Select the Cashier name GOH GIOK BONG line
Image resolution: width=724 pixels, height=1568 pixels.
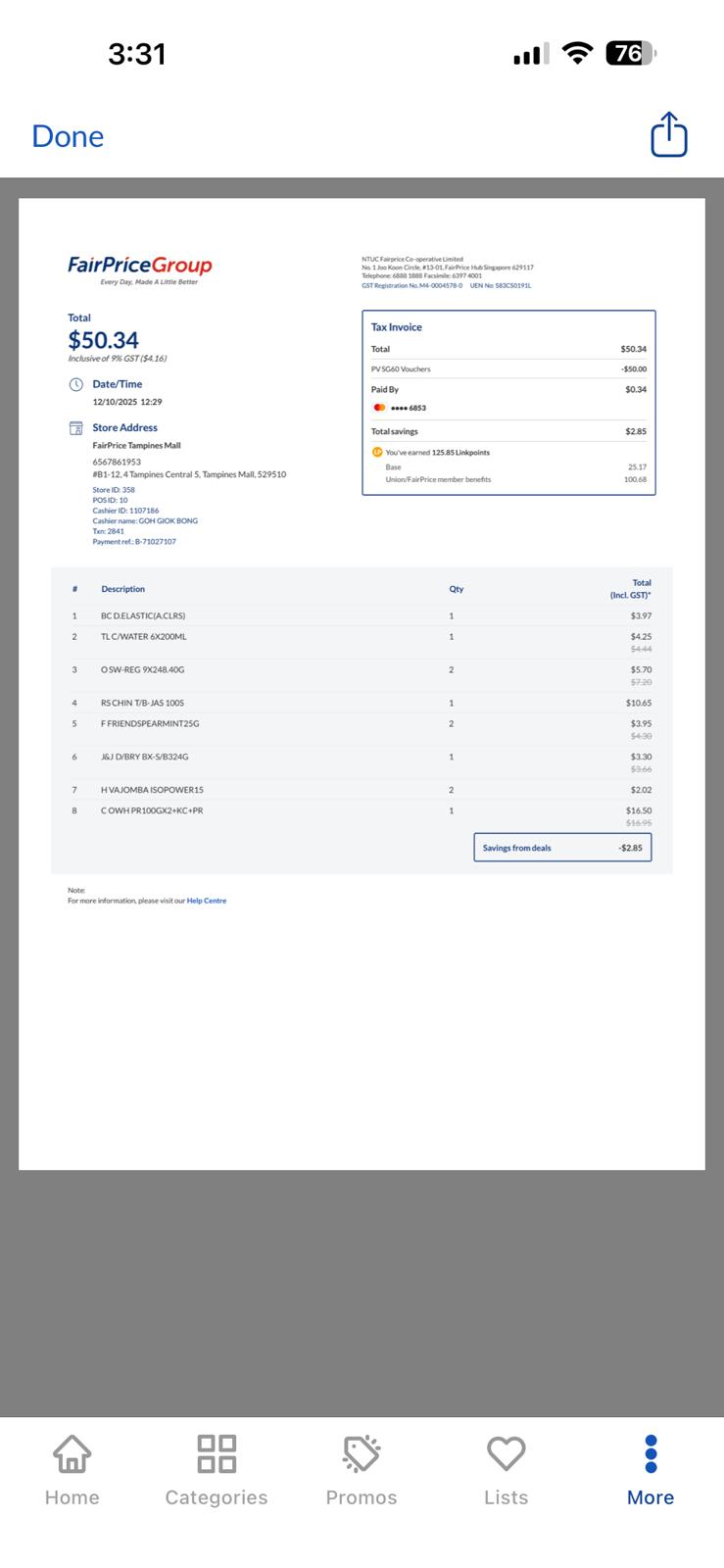click(x=145, y=520)
